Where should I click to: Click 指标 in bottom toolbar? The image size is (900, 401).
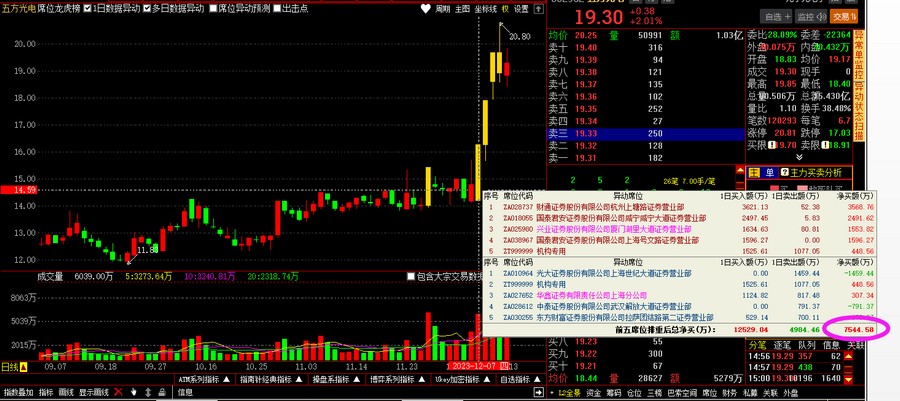point(46,392)
